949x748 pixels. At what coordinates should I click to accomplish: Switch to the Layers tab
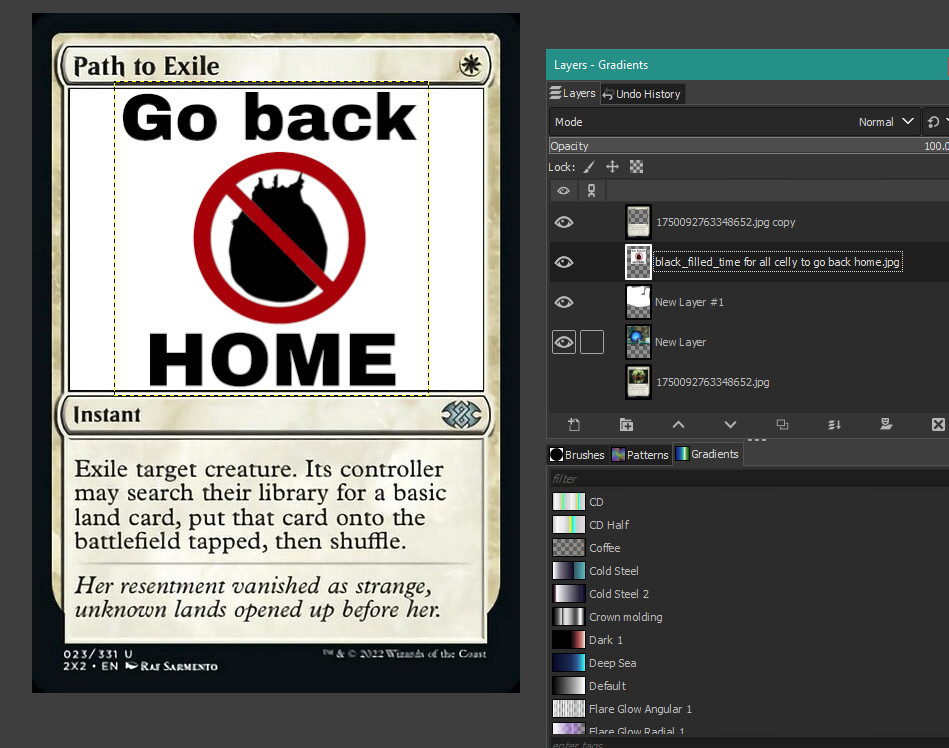(x=573, y=93)
